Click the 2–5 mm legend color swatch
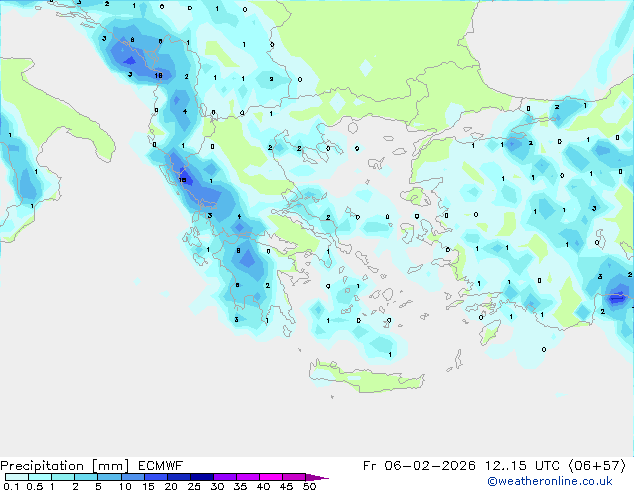 coord(86,477)
